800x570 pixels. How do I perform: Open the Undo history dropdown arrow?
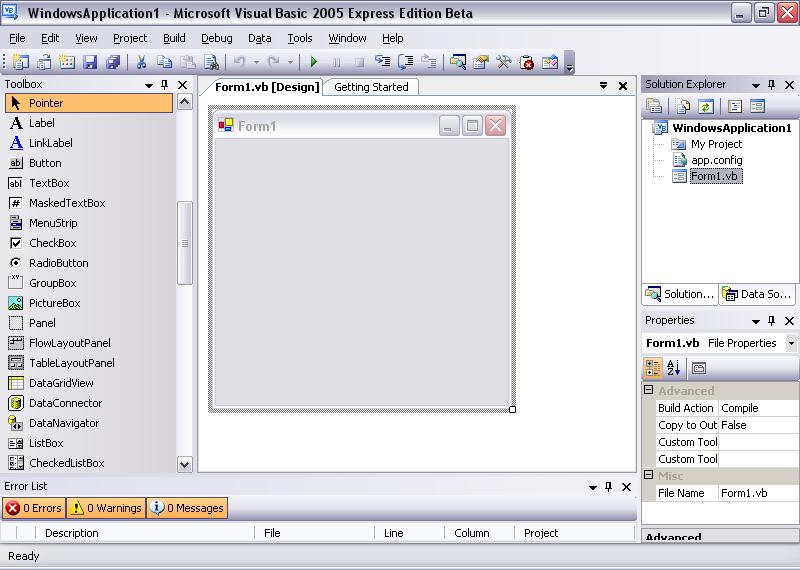(x=256, y=62)
